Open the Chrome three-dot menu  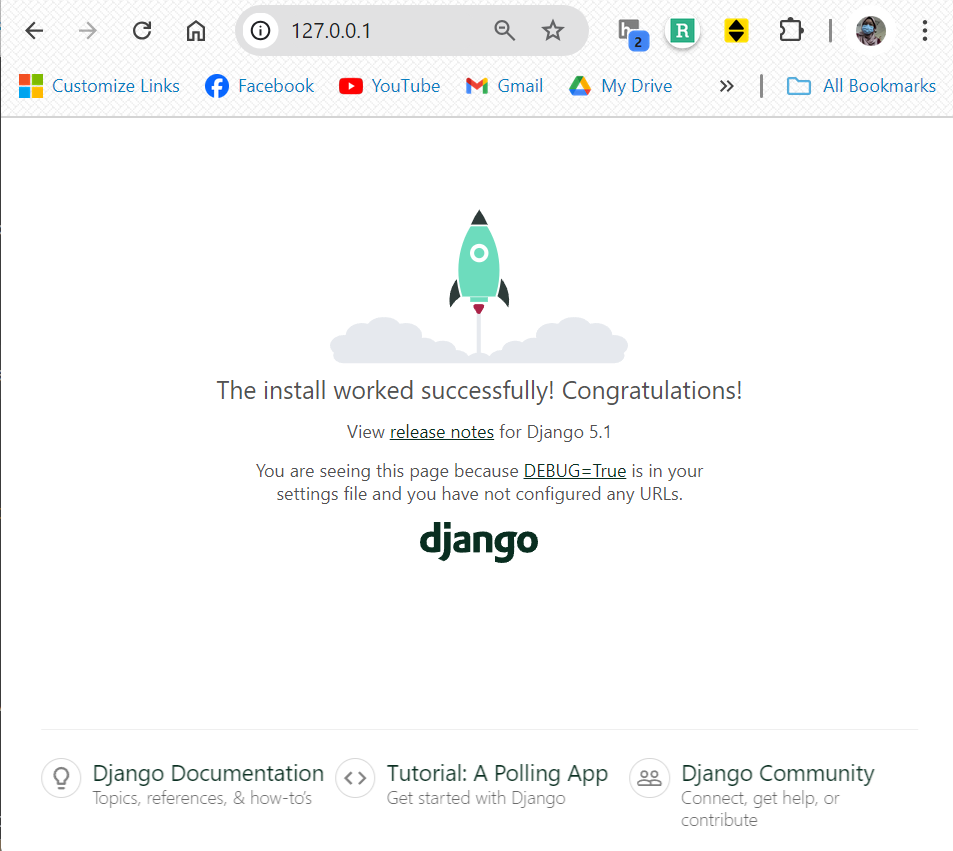(925, 31)
